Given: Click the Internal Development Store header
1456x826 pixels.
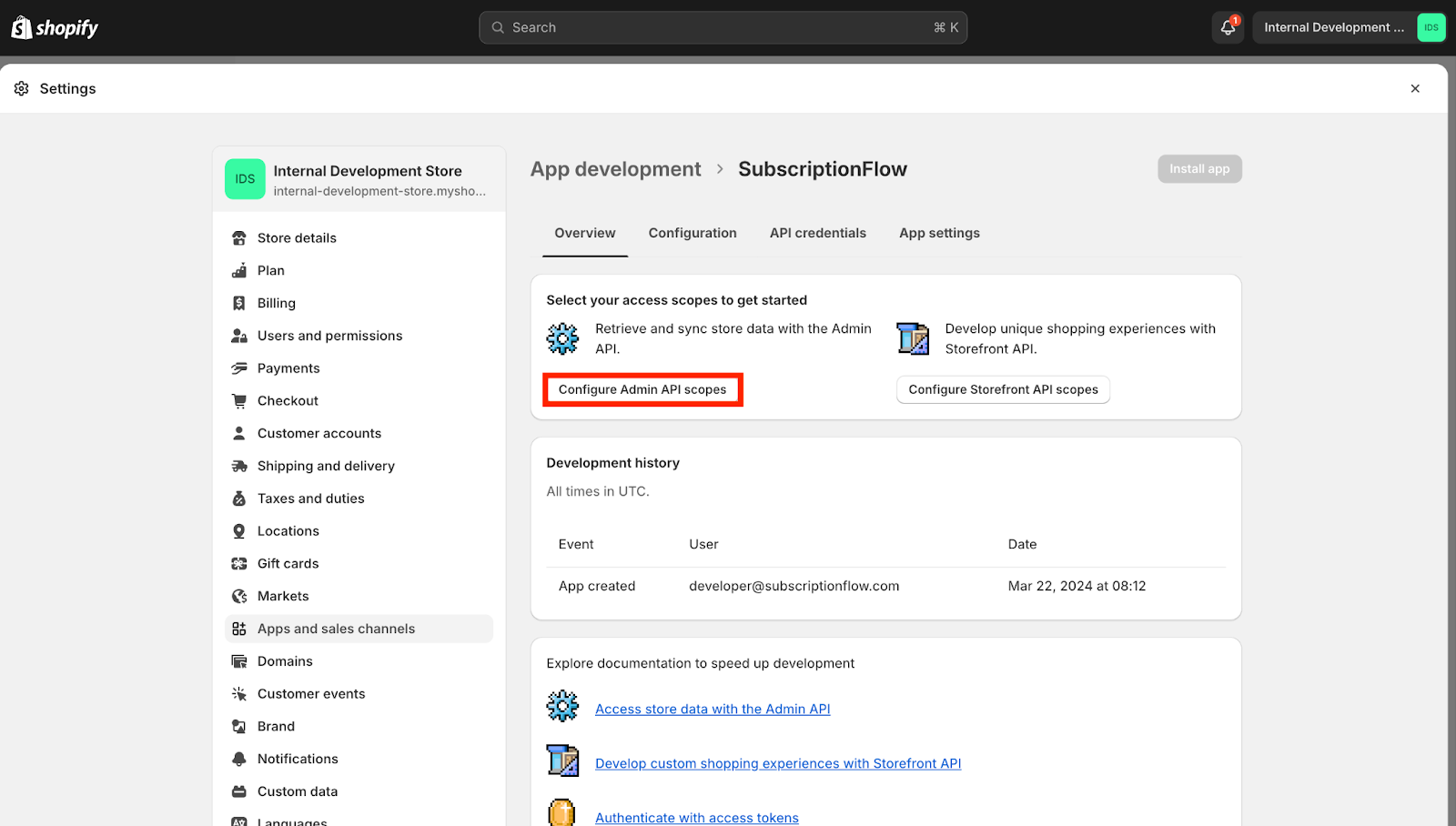Looking at the screenshot, I should pyautogui.click(x=359, y=179).
